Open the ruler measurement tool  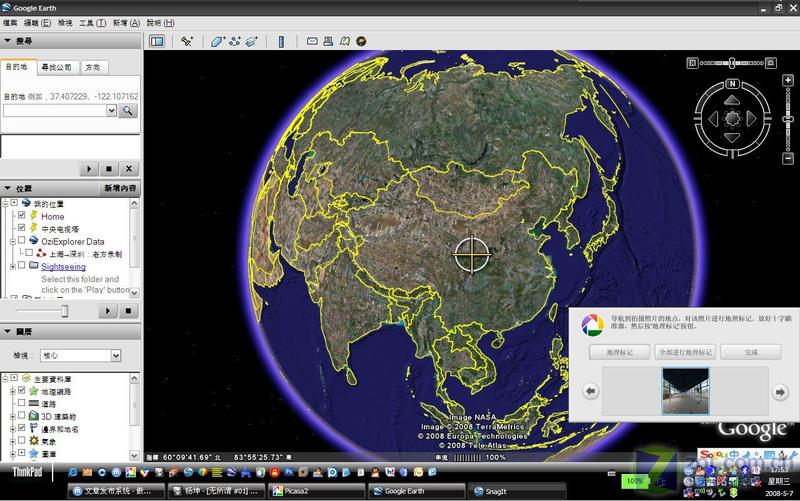pos(281,41)
